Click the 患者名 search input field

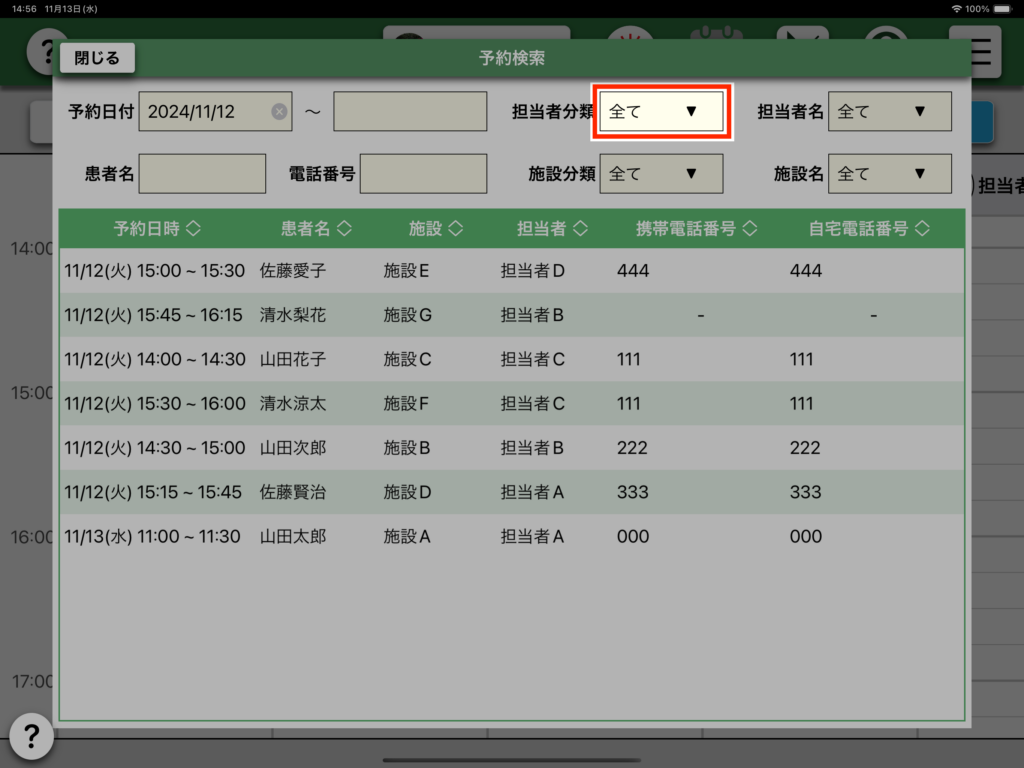click(x=202, y=174)
